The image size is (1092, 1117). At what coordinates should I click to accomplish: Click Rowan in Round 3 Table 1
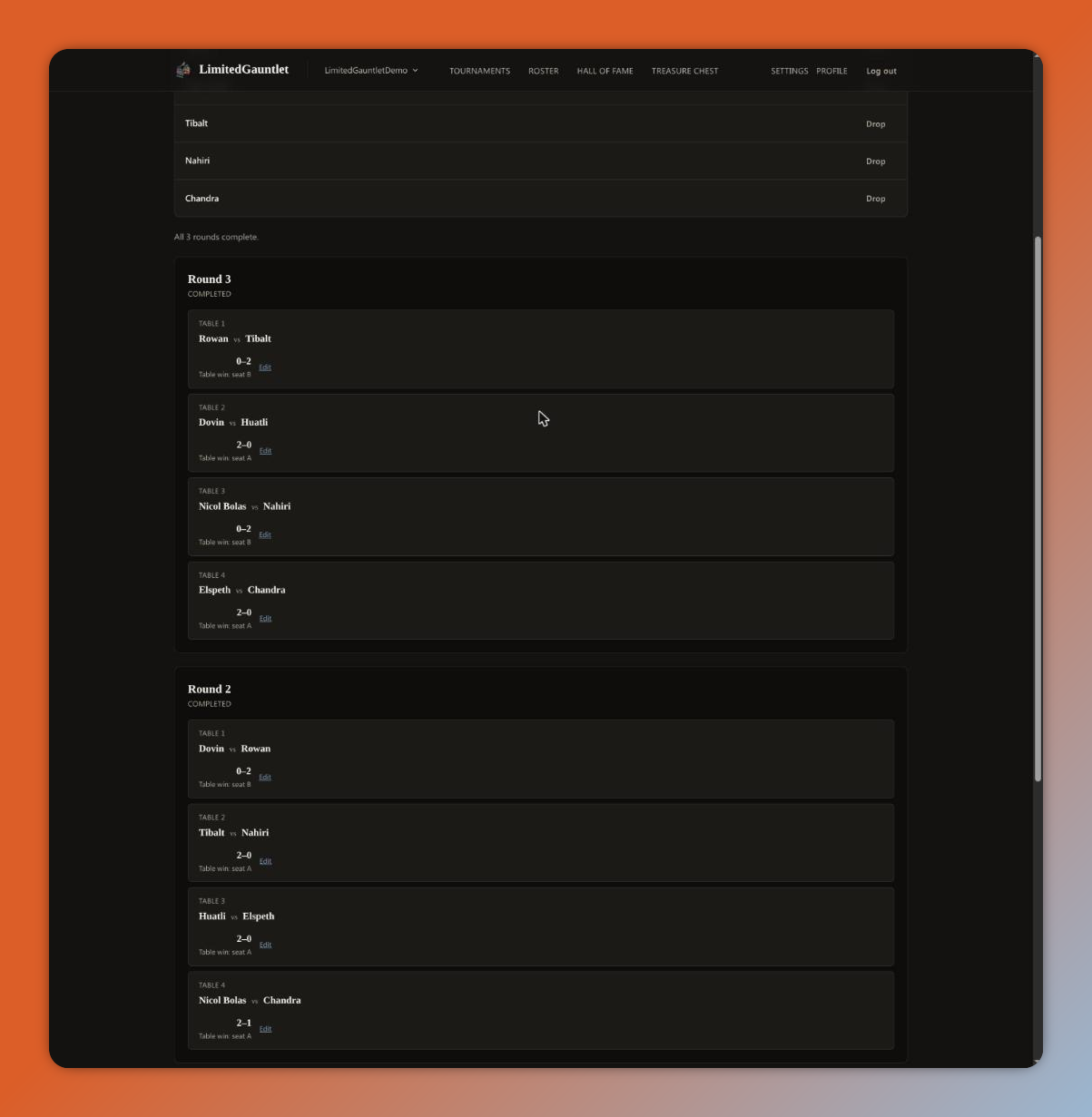[213, 338]
